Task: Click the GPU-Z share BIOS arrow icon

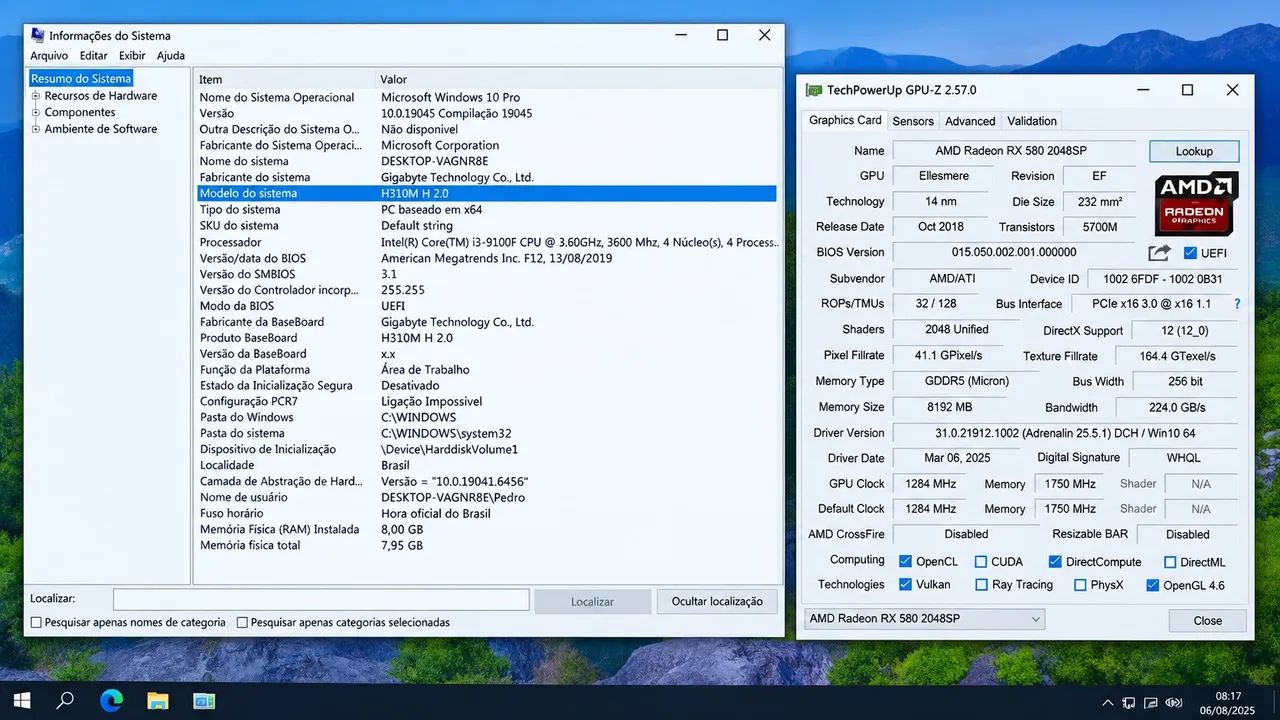Action: tap(1159, 253)
